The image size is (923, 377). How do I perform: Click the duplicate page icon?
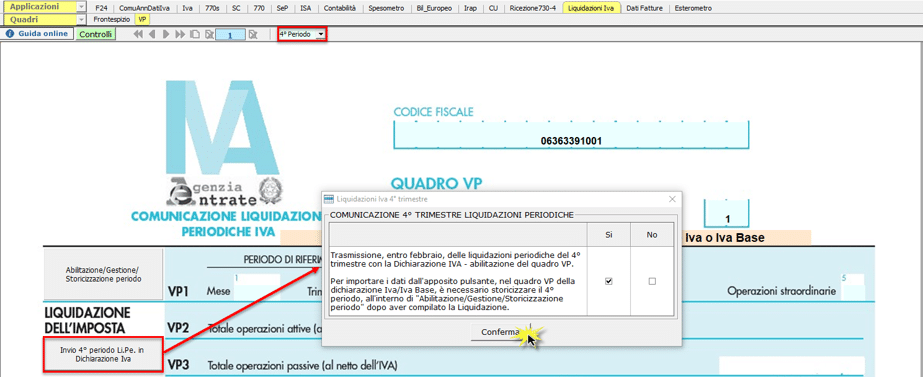click(x=194, y=35)
